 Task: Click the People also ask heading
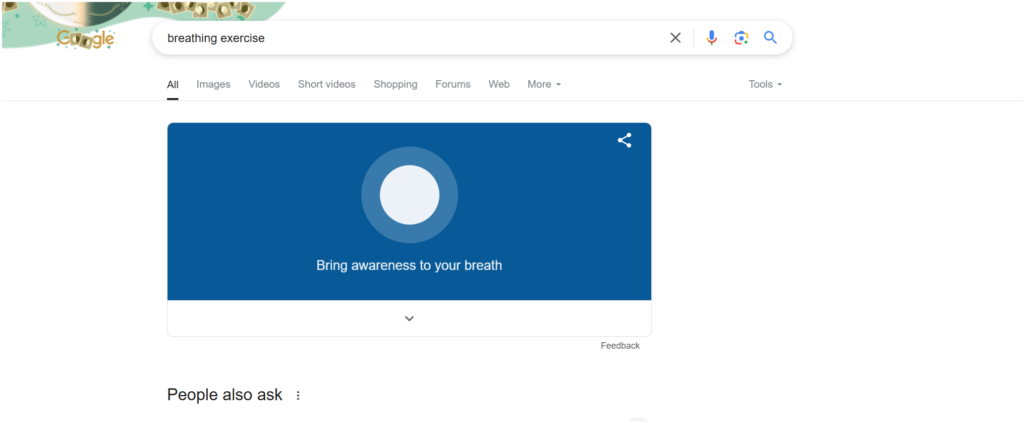225,395
